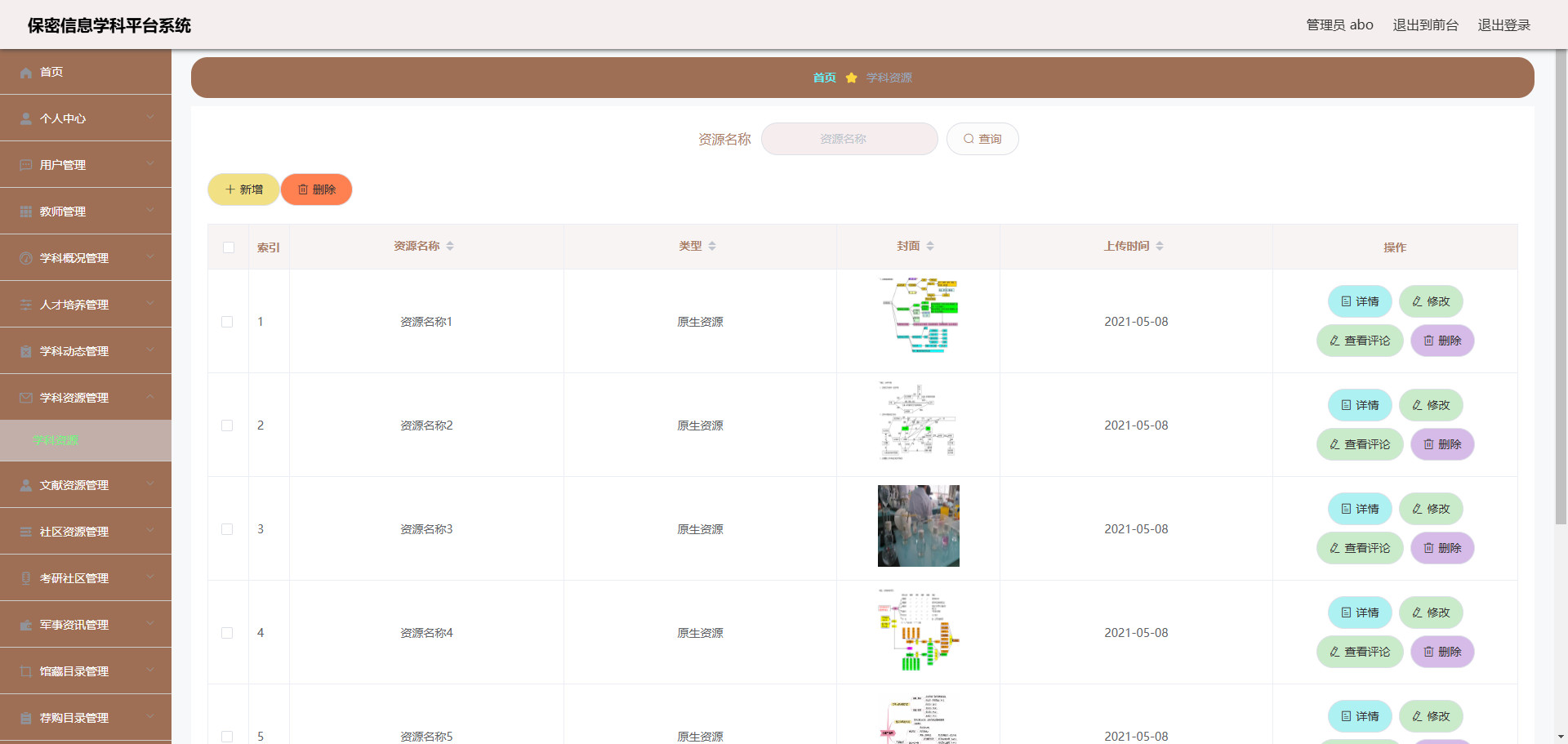Screen dimensions: 1568x744
Task: Click the grid icon beside 教师管理
Action: (x=26, y=212)
